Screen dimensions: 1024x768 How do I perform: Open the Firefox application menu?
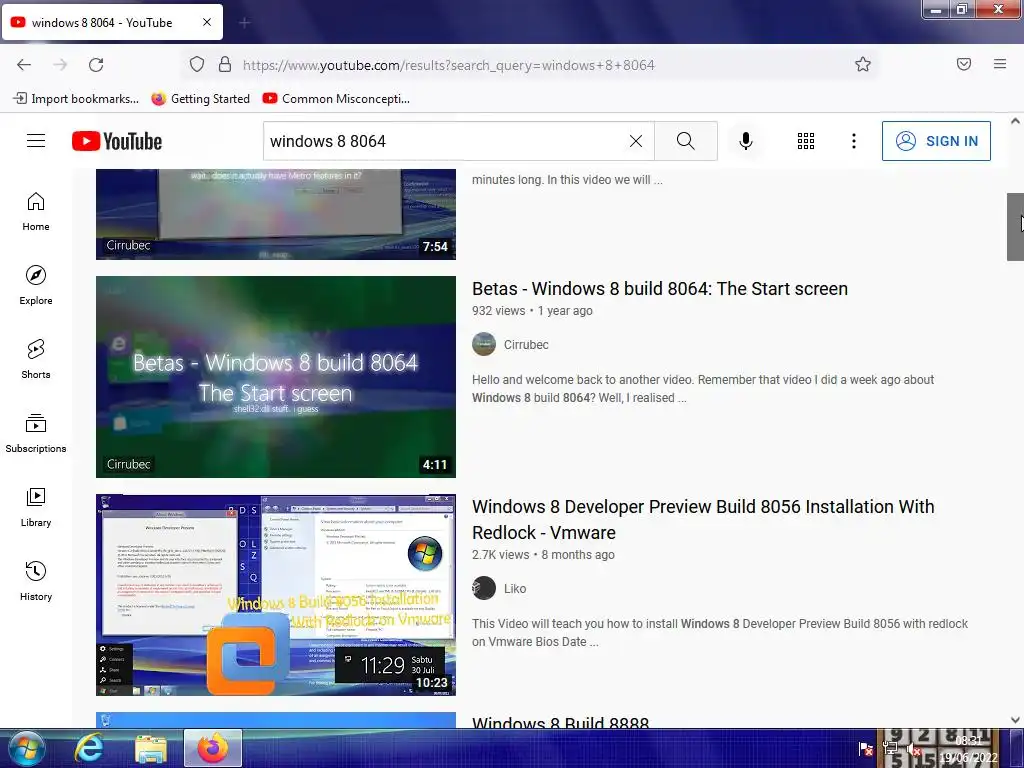pos(1000,64)
